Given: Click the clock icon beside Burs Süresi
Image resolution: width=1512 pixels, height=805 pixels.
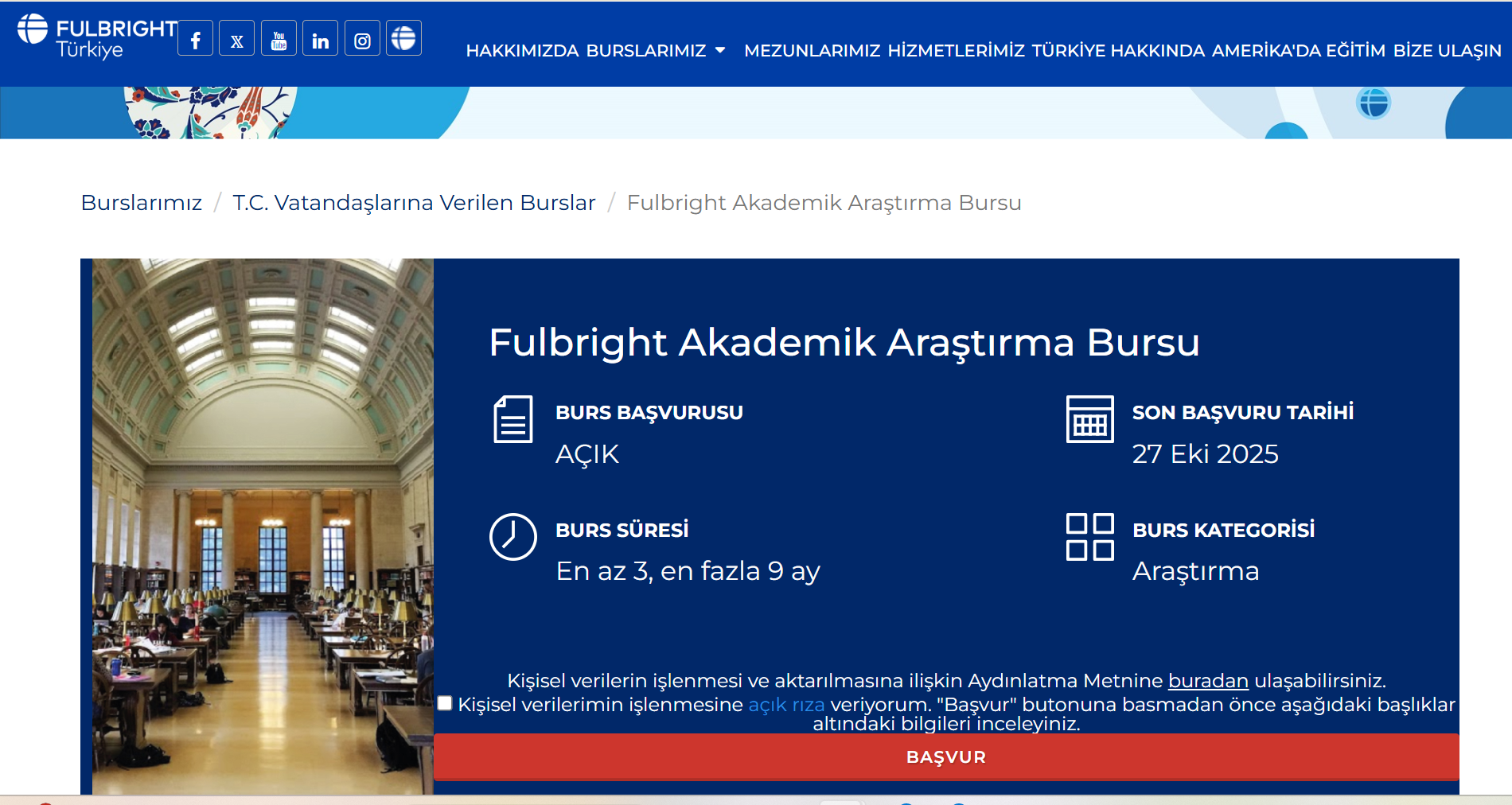Looking at the screenshot, I should click(513, 537).
